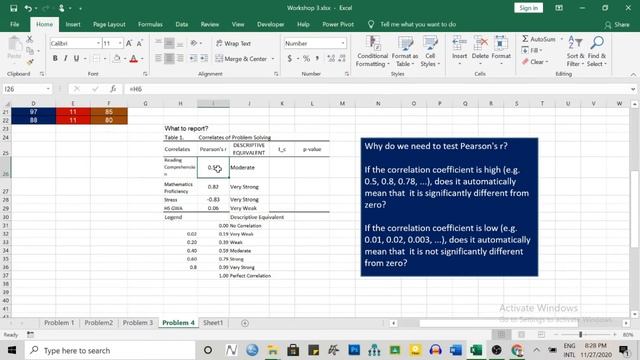Open Clear dropdown in Editing group

point(535,62)
